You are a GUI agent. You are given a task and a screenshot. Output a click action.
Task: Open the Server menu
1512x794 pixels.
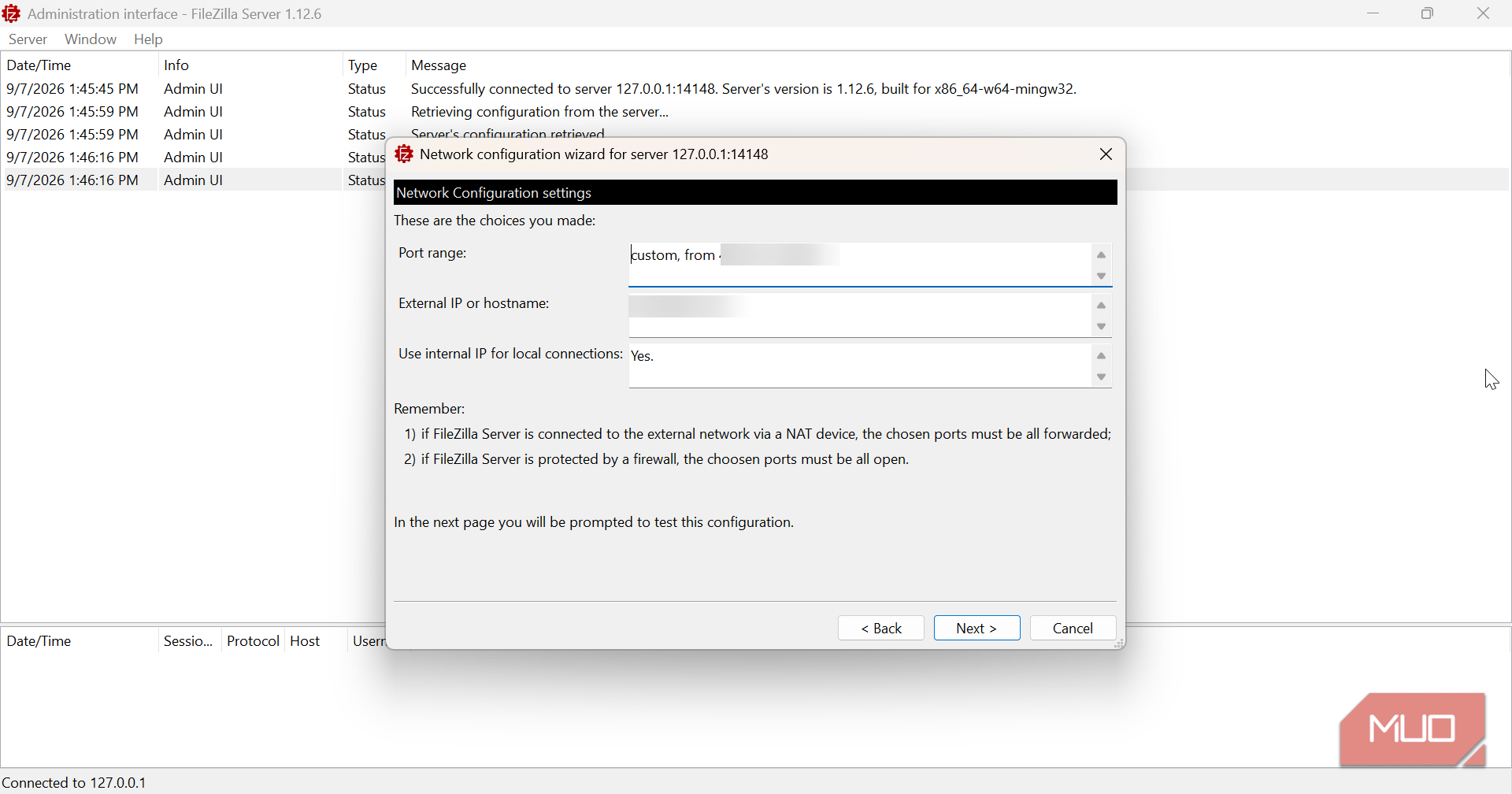pyautogui.click(x=28, y=39)
